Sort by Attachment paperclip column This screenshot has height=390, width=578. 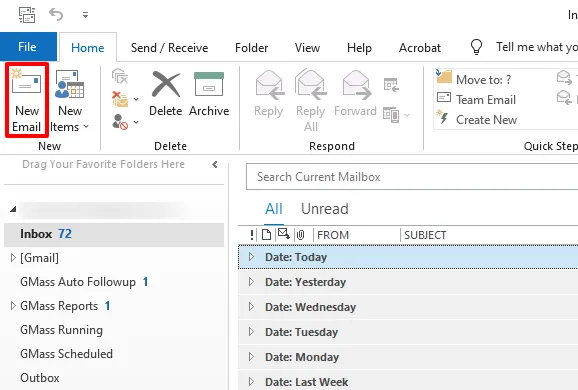[x=301, y=235]
